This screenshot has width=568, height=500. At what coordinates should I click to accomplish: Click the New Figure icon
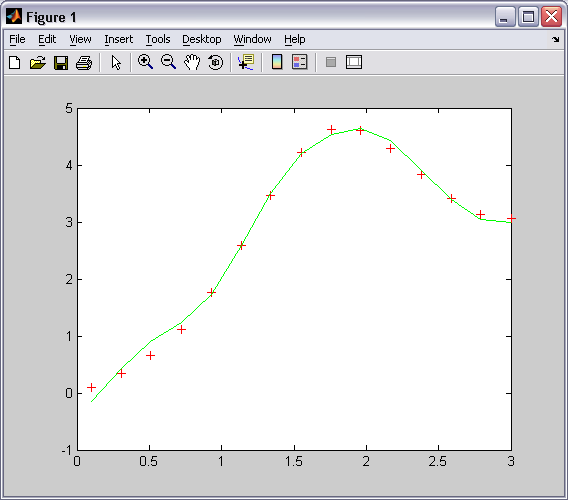click(14, 62)
